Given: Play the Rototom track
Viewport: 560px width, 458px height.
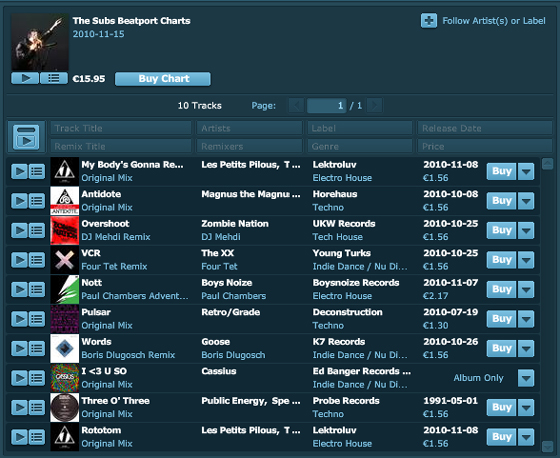Looking at the screenshot, I should (x=20, y=437).
